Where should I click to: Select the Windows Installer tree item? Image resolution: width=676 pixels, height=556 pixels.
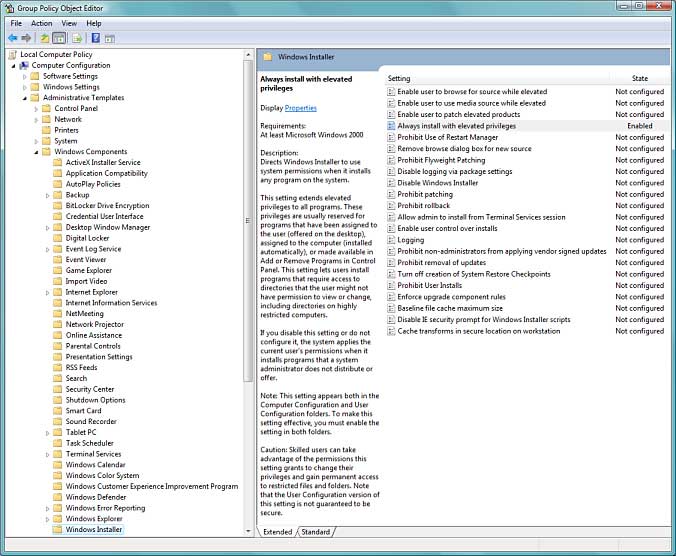click(x=94, y=529)
